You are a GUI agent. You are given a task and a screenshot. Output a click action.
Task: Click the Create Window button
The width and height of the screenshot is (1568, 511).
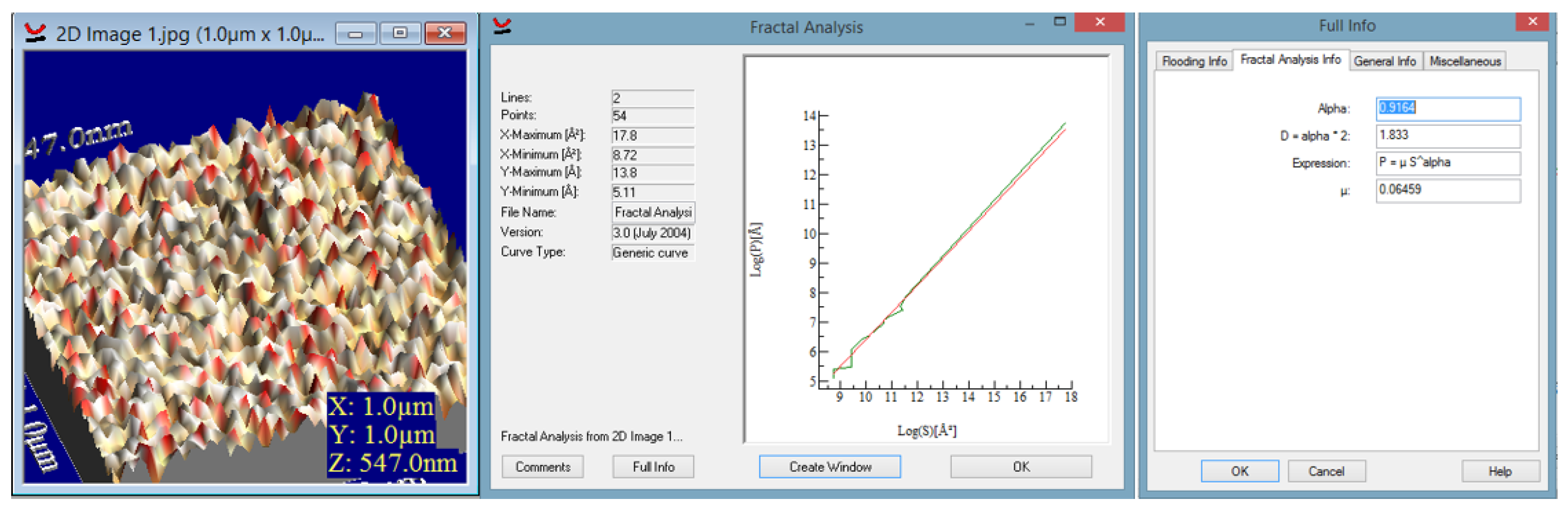coord(831,468)
